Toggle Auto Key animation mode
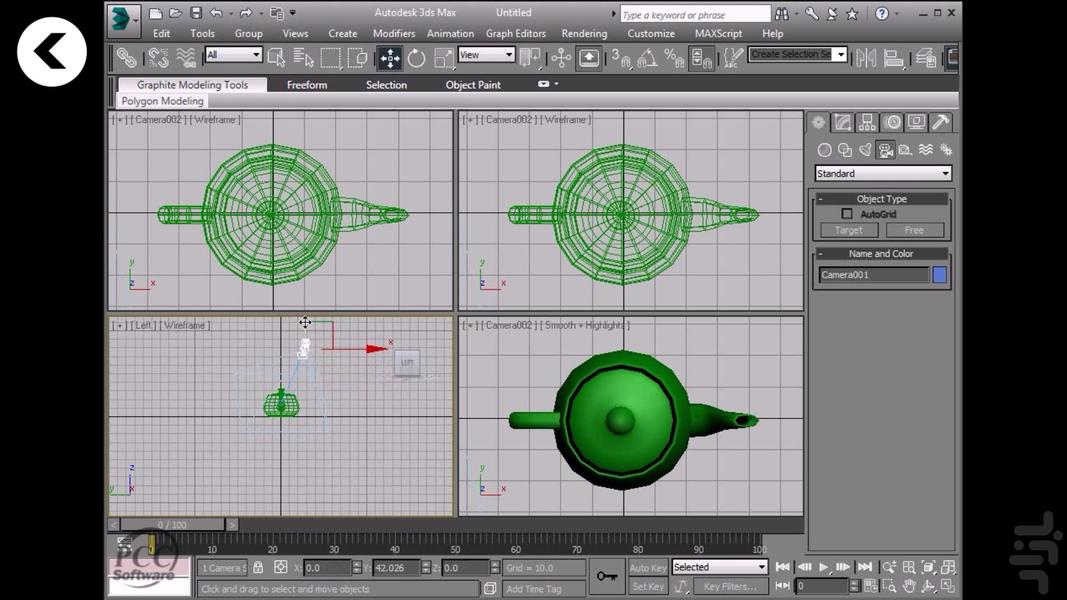The width and height of the screenshot is (1067, 600). point(648,568)
